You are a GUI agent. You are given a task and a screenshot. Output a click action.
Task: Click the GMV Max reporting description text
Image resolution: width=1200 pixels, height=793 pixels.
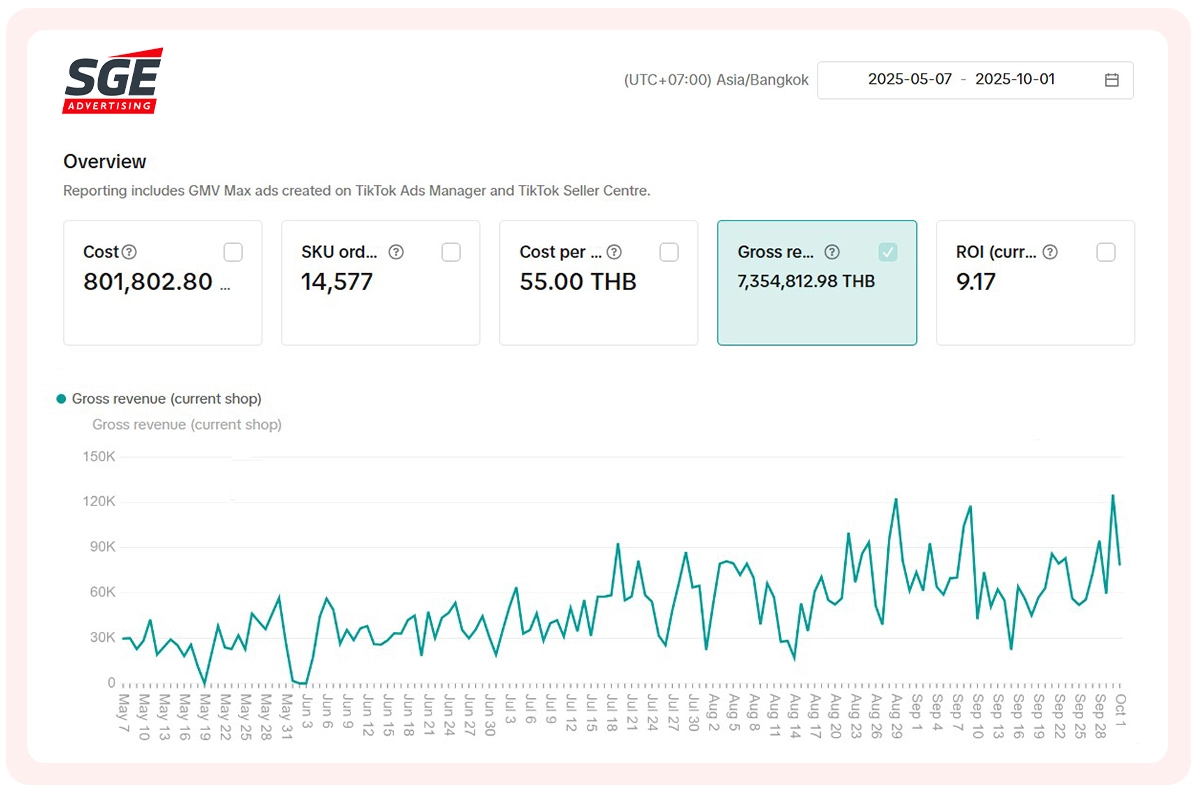point(357,191)
